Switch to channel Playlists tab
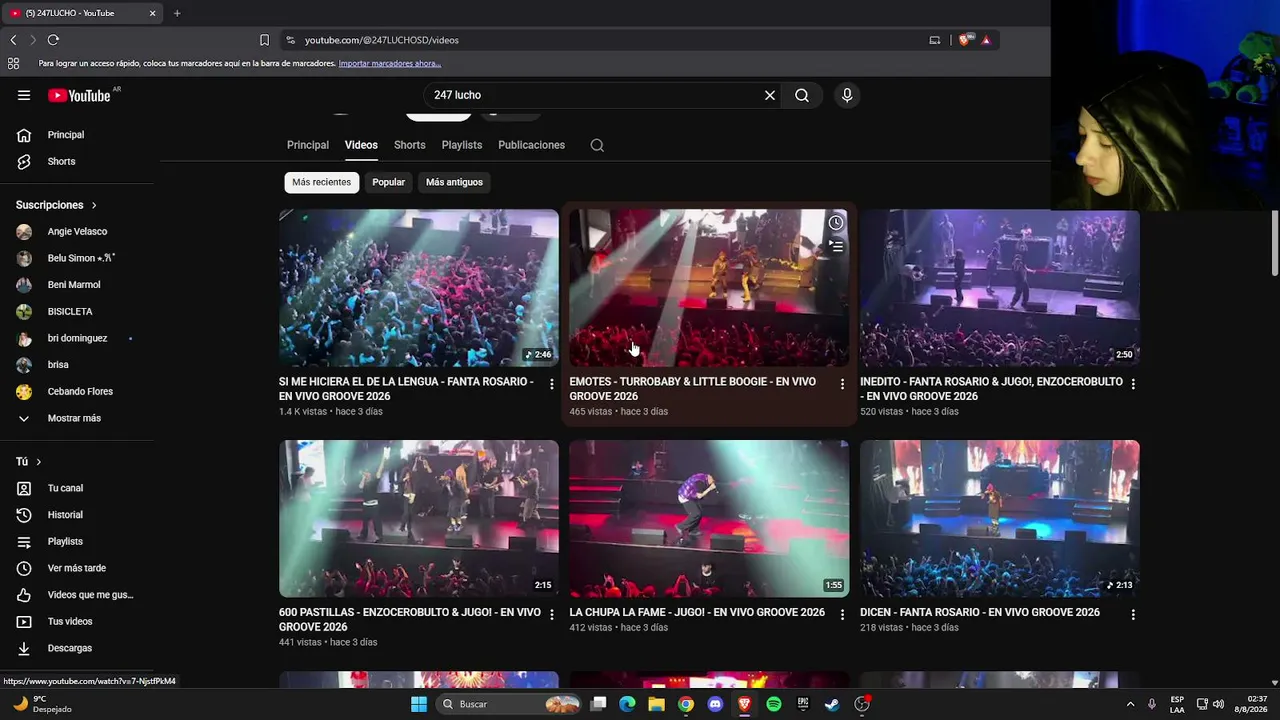1280x720 pixels. point(462,145)
